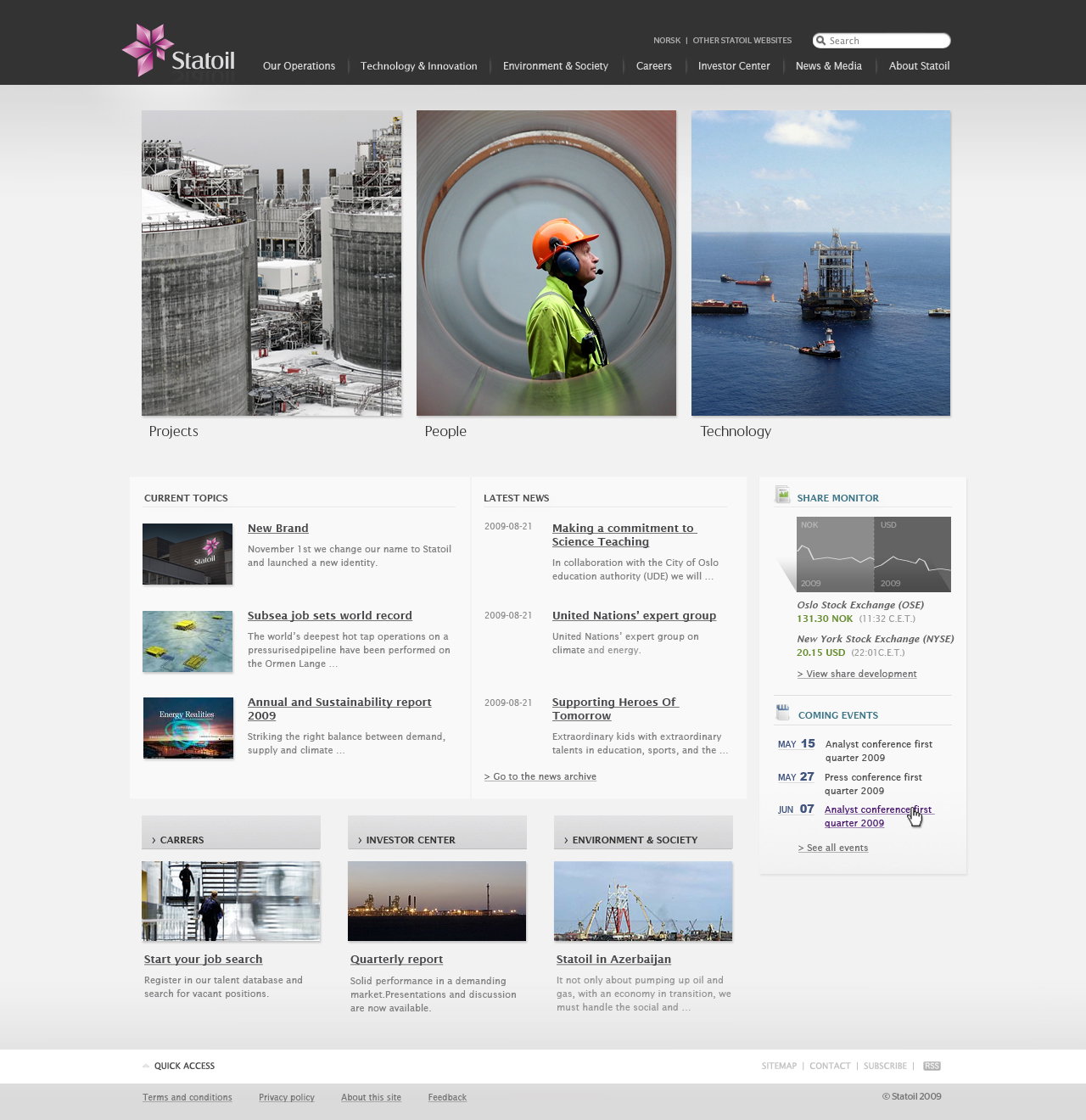Click the NOK share price chart
This screenshot has height=1120, width=1086.
click(x=835, y=554)
